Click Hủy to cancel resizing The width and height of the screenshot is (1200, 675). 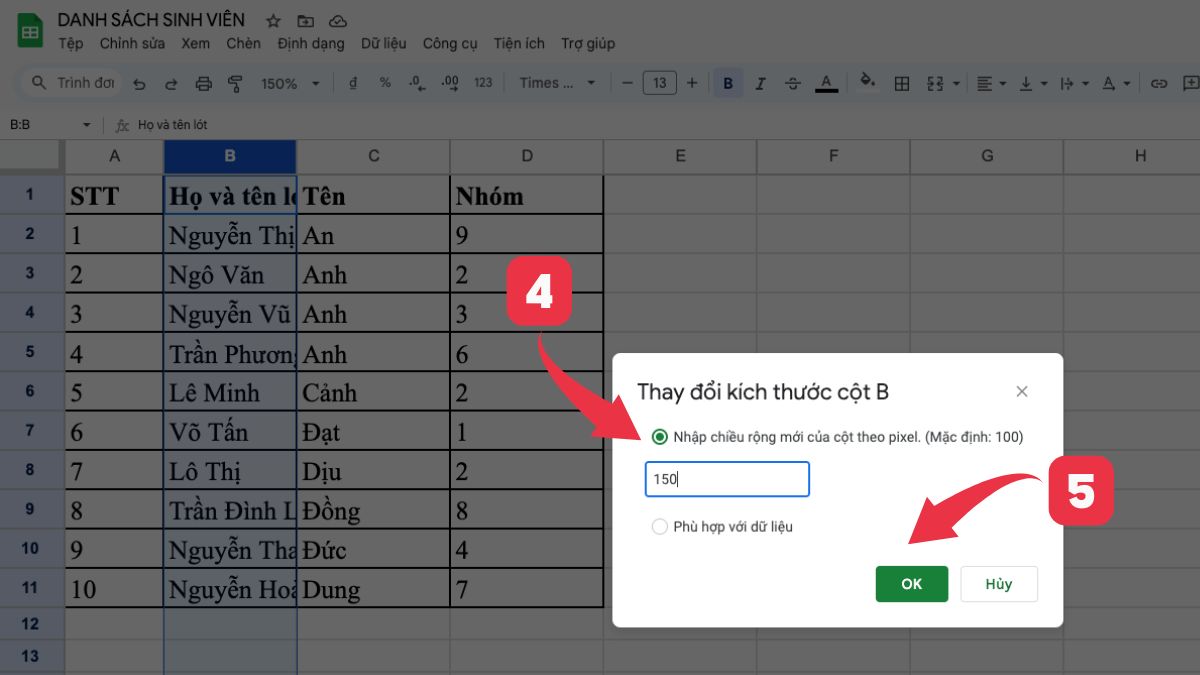(998, 584)
